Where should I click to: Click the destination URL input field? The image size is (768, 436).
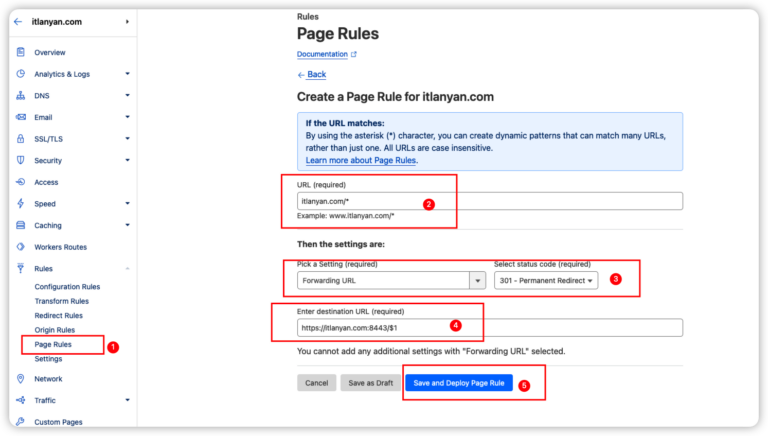pos(490,328)
